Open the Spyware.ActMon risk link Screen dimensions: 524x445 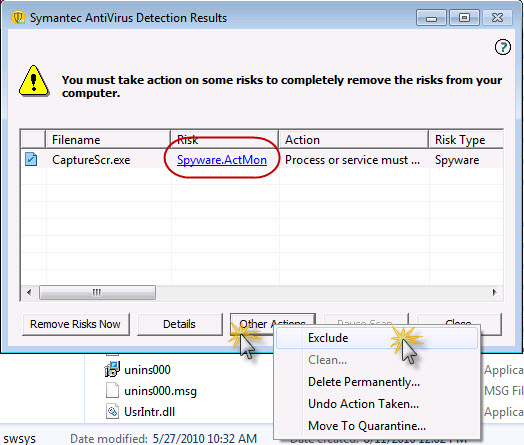click(222, 160)
